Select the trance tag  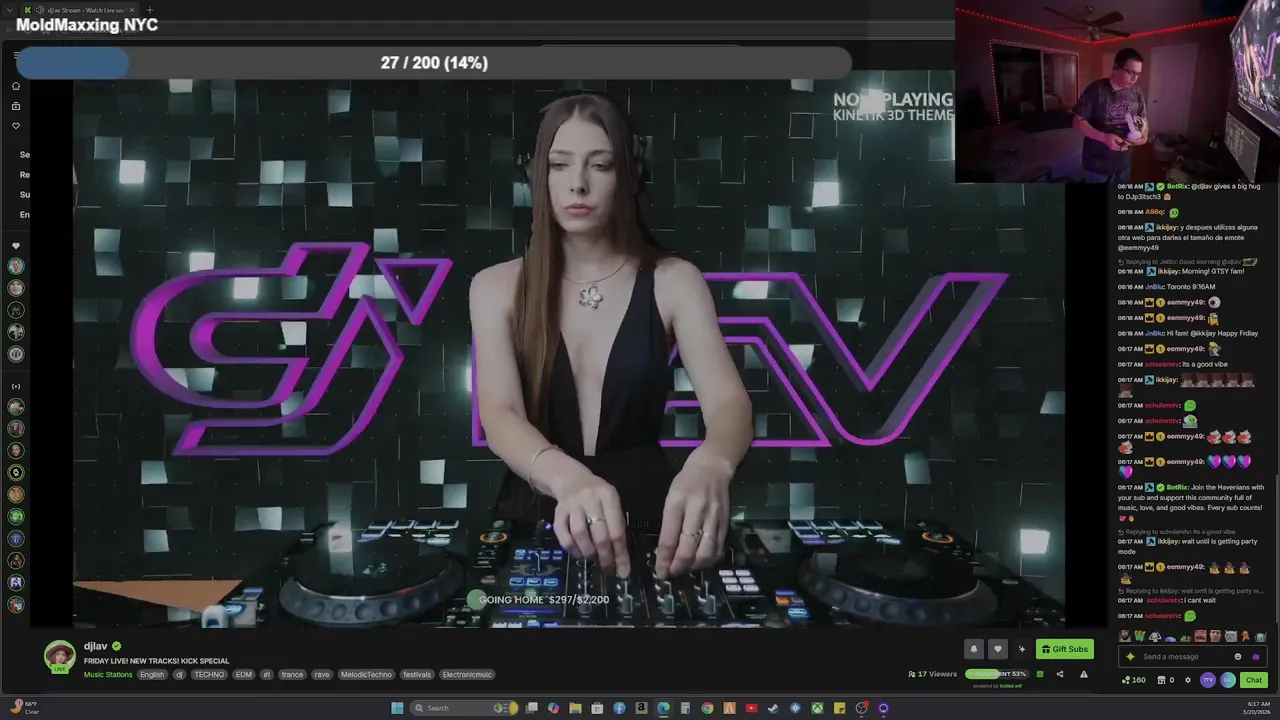point(292,675)
